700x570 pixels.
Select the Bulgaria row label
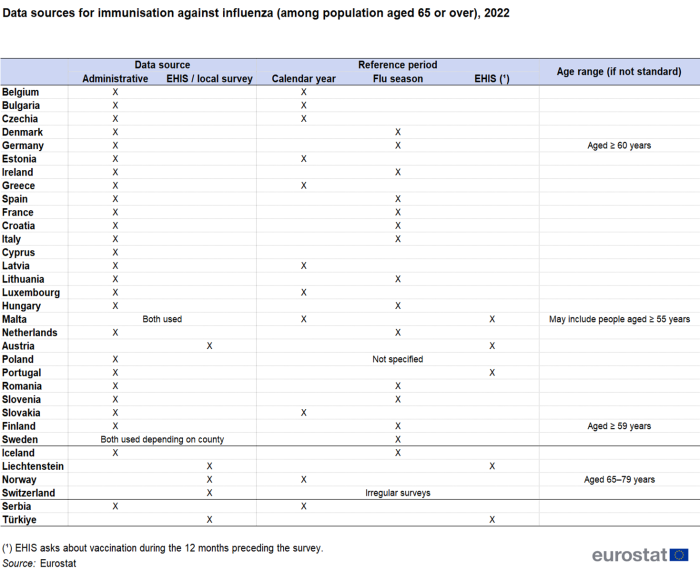click(x=21, y=105)
